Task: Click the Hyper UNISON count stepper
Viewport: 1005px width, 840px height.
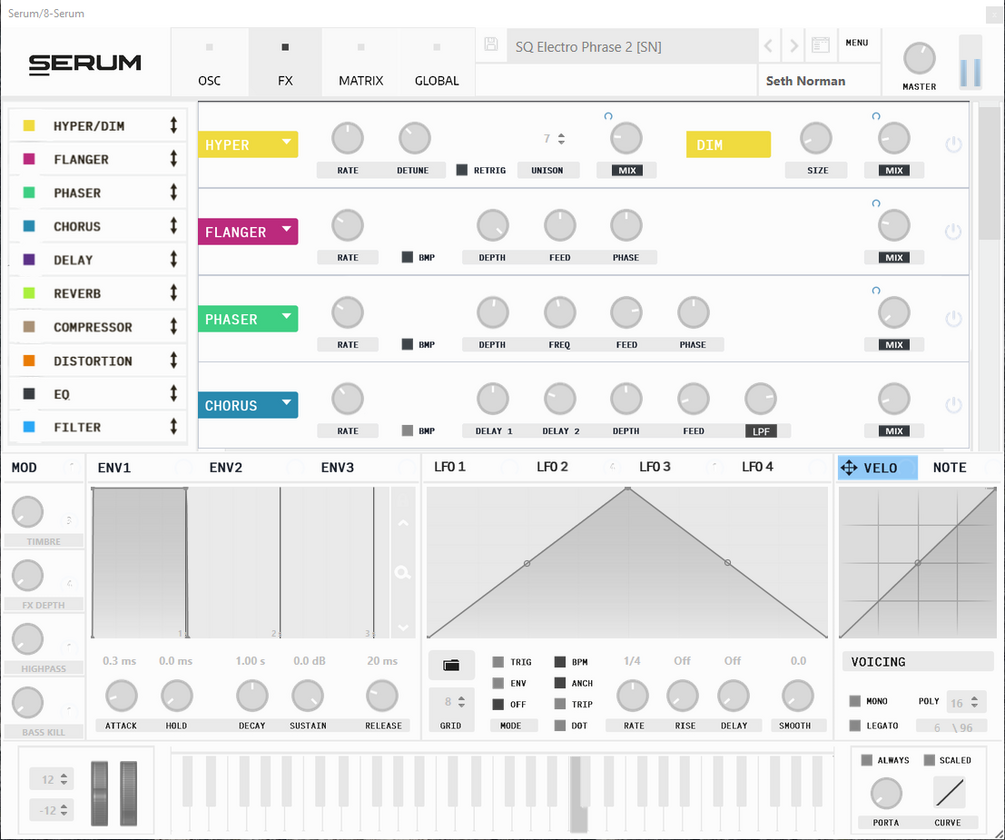Action: 561,138
